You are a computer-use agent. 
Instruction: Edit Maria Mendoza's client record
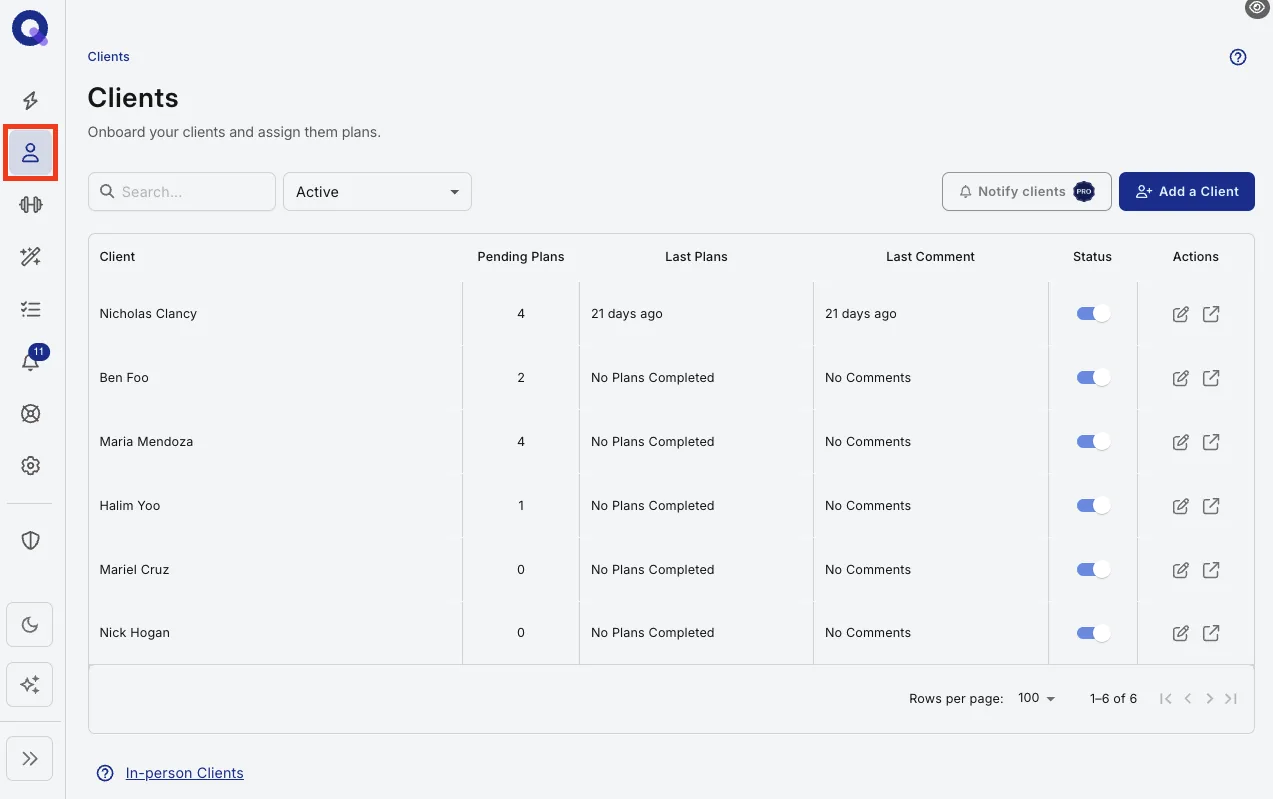pos(1181,442)
